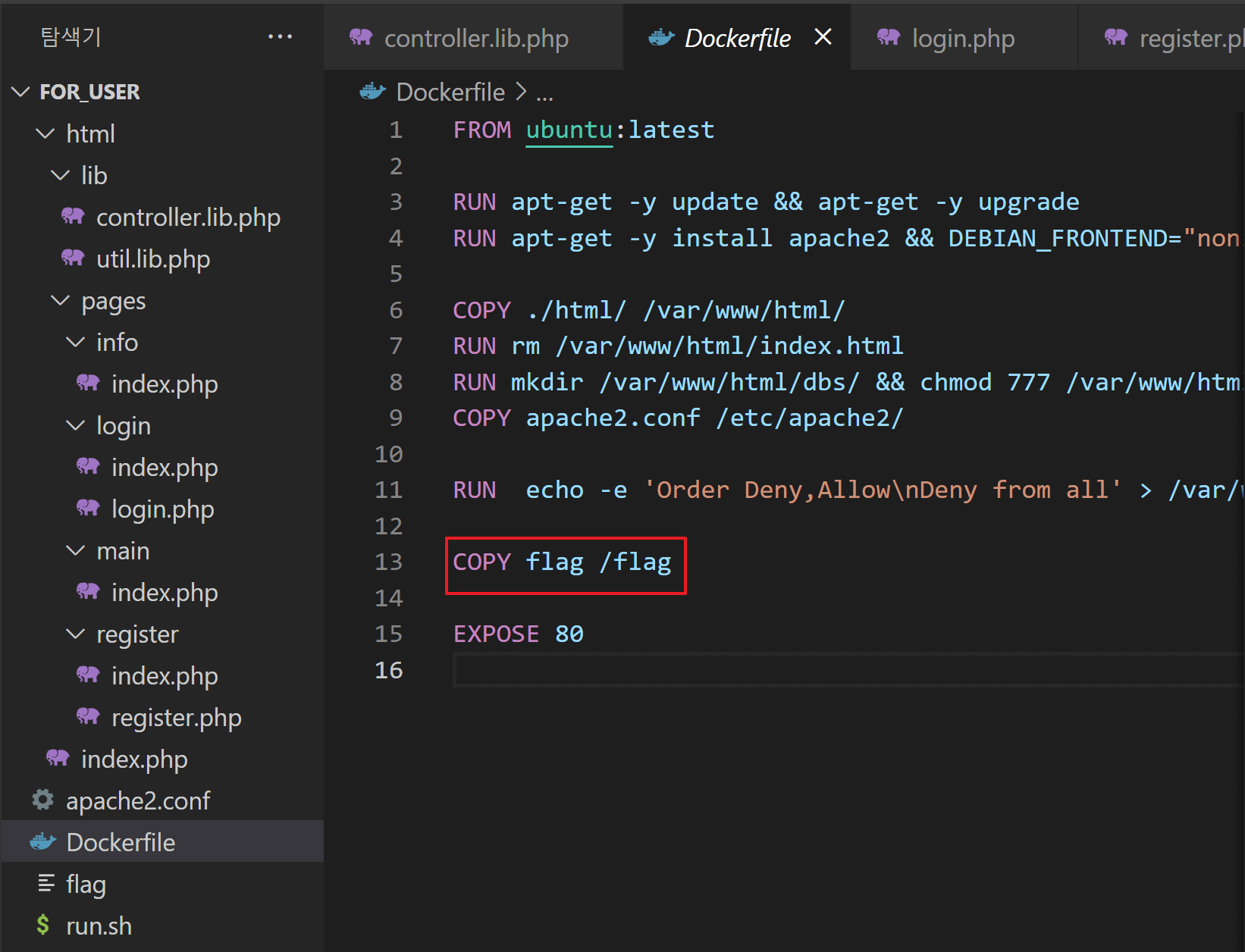Collapse the main folder chevron
This screenshot has height=952, width=1245.
tap(76, 550)
